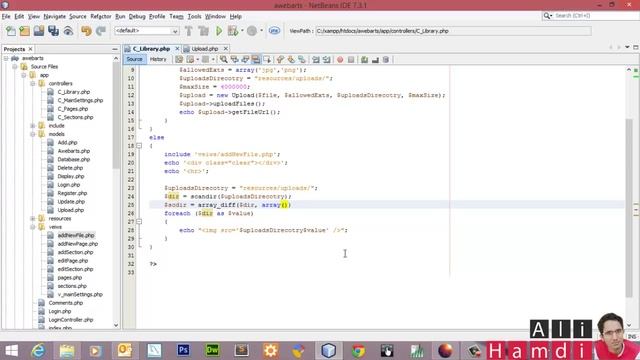Screen dimensions: 640x360
Task: Click the New Project toolbar icon
Action: (24, 31)
